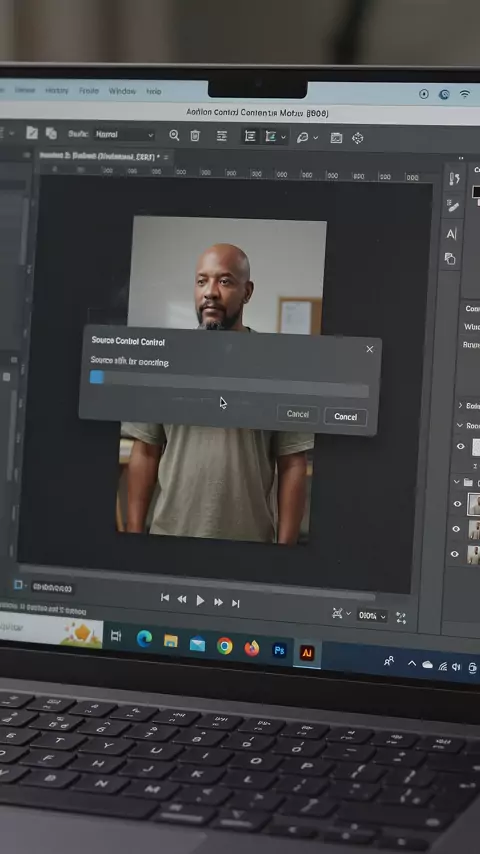Screen dimensions: 480x854
Task: Click the portrait image on the canvas
Action: [221, 380]
